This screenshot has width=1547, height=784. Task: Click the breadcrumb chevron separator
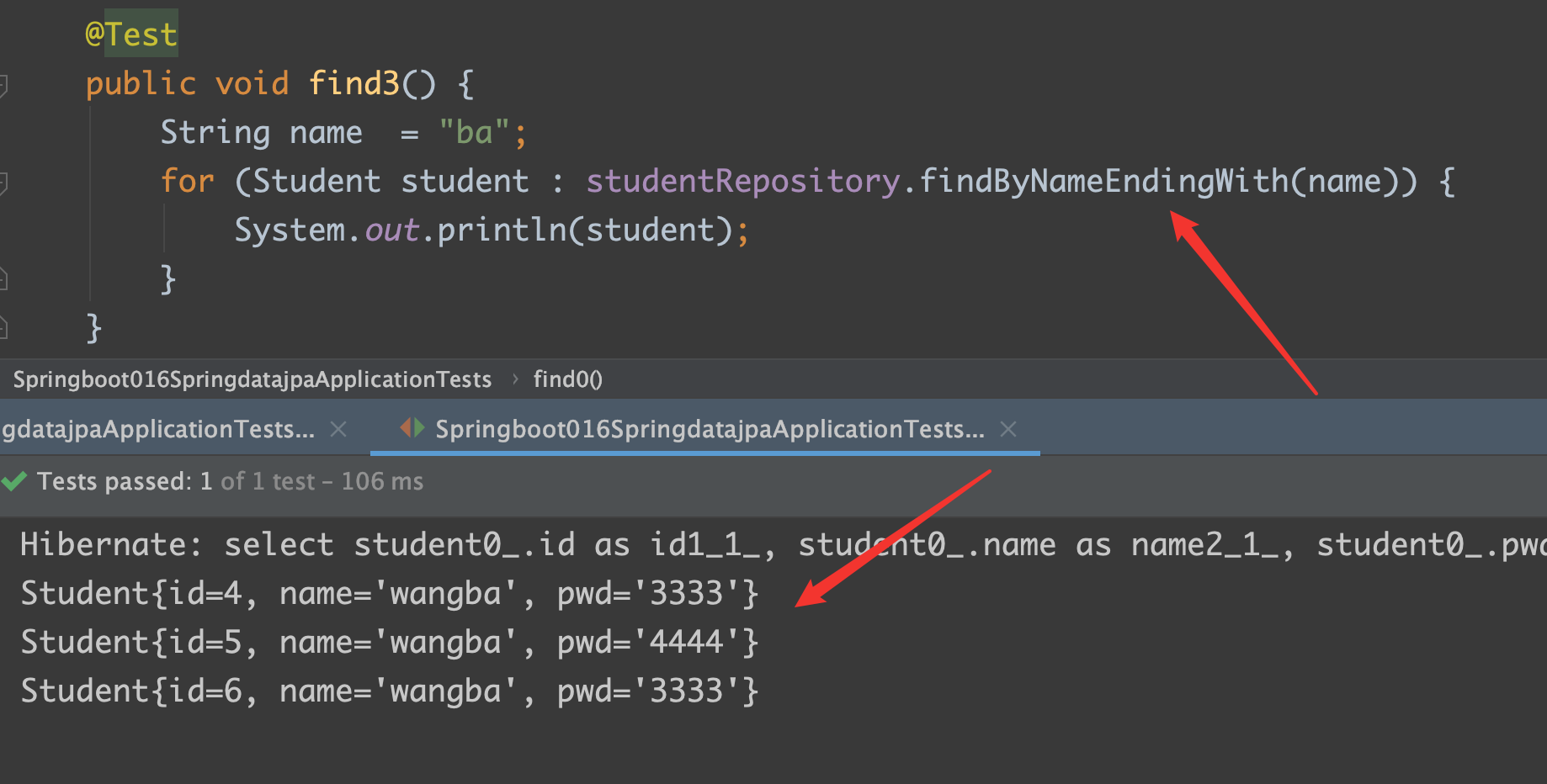click(515, 379)
